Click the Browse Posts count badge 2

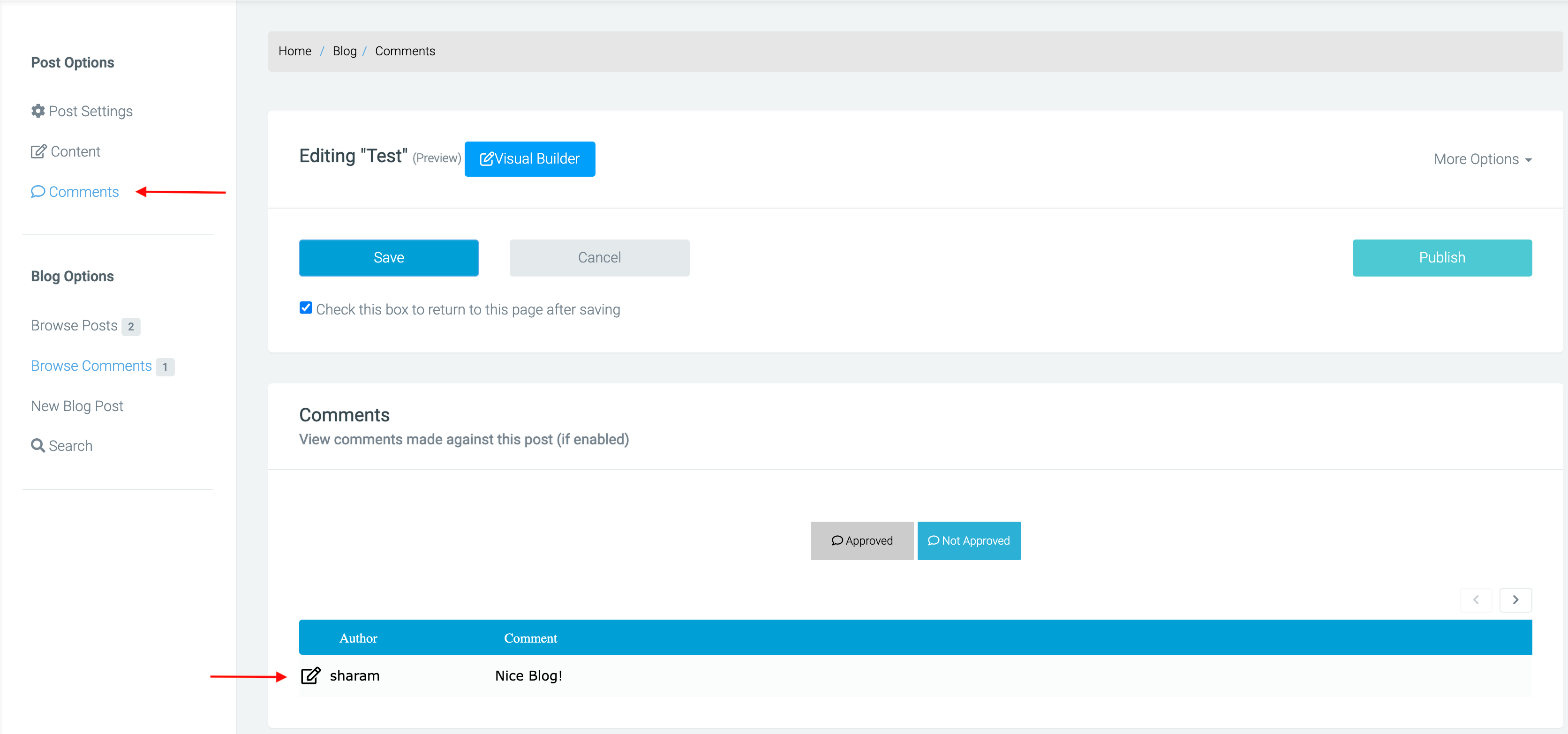pyautogui.click(x=131, y=326)
